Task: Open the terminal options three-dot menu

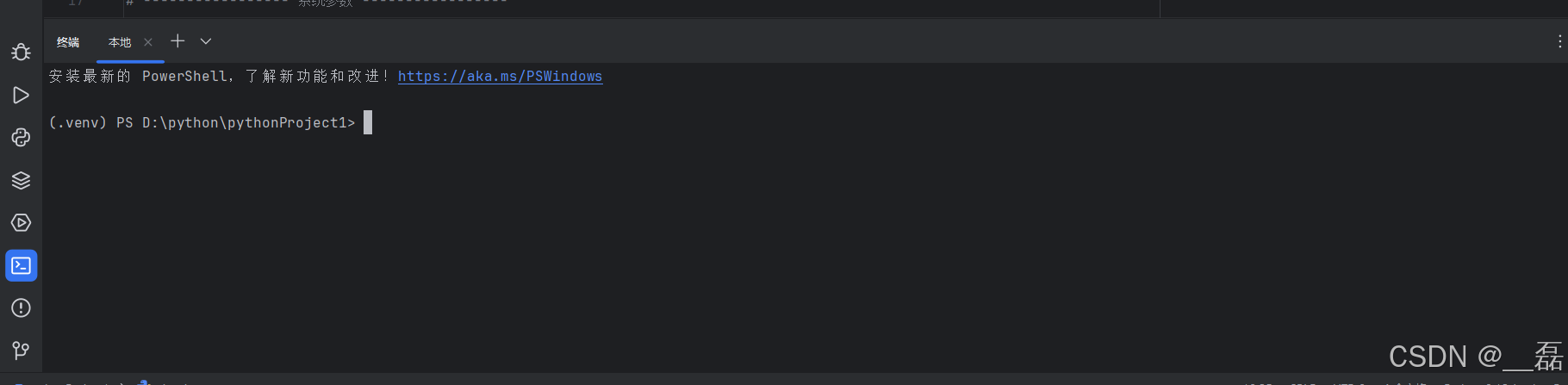Action: [1559, 41]
